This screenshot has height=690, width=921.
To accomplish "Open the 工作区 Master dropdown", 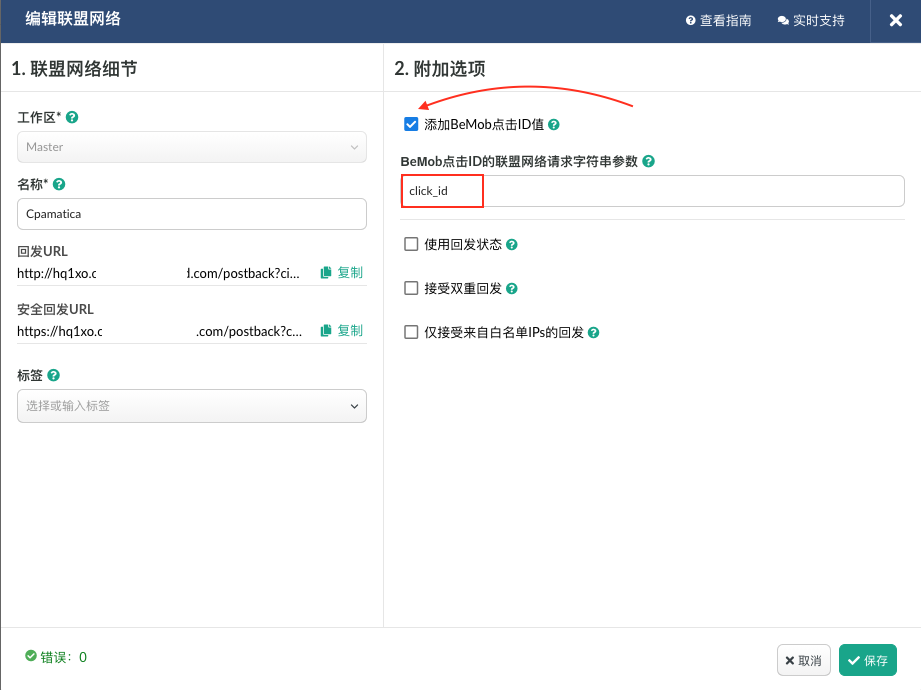I will [x=192, y=147].
